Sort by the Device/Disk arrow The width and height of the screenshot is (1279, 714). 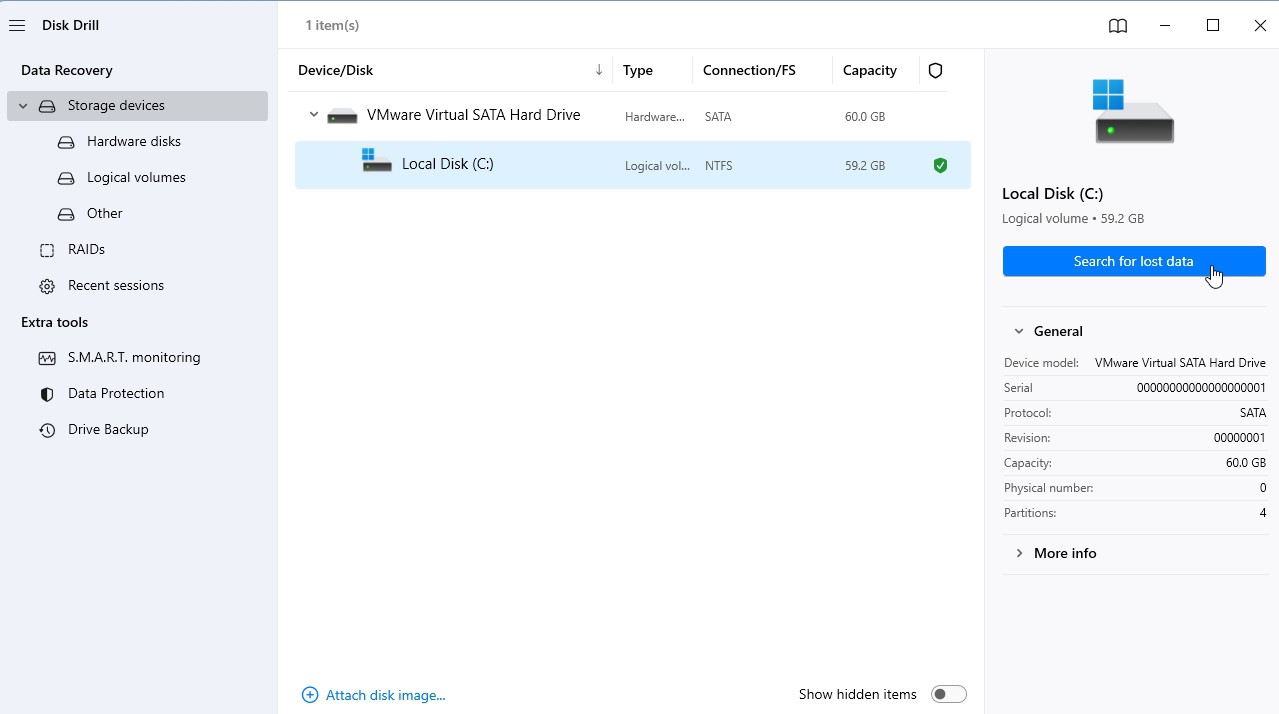[599, 70]
